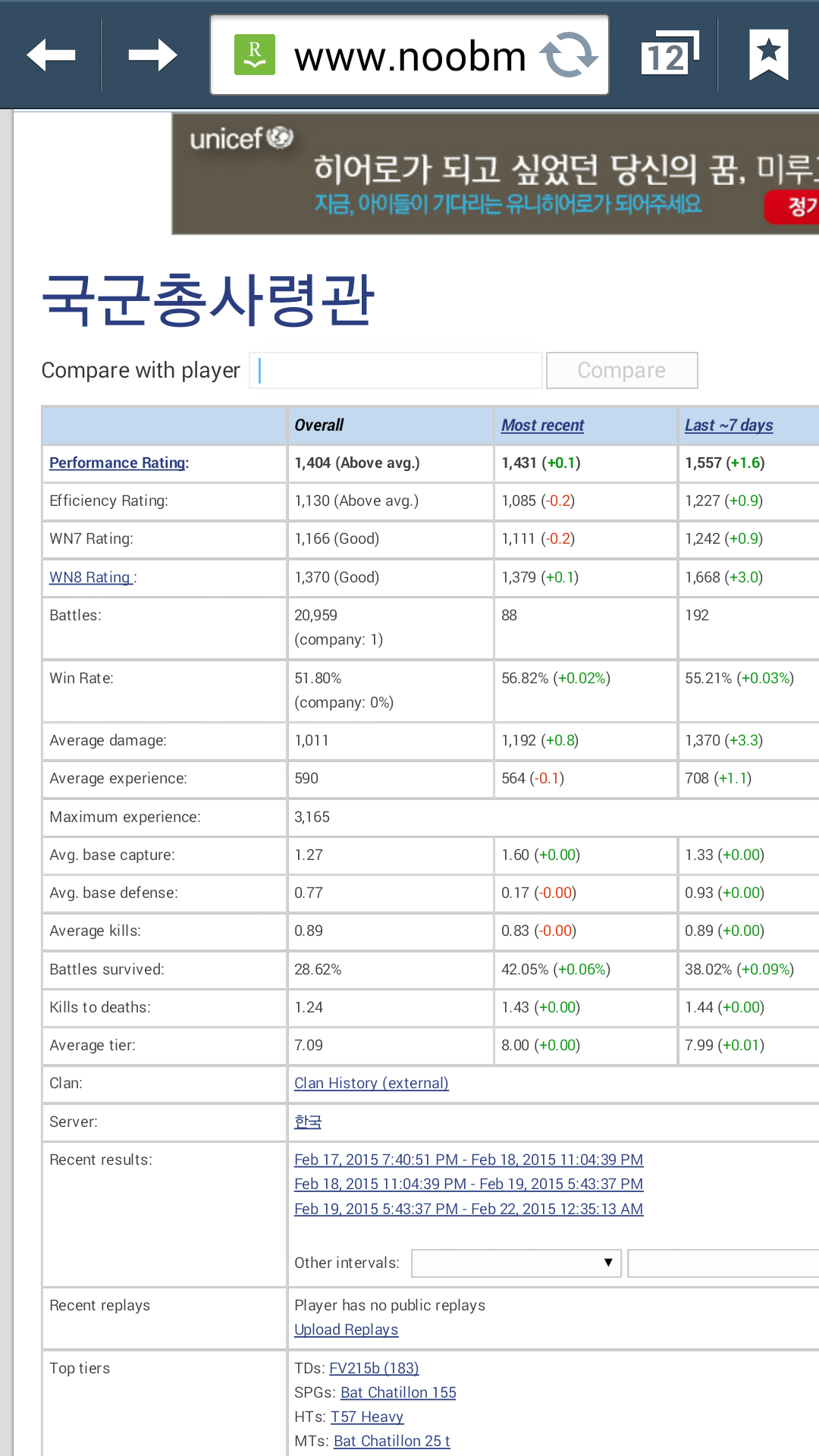Open the Feb 17 – Feb 18 results interval
819x1456 pixels.
pyautogui.click(x=468, y=1159)
